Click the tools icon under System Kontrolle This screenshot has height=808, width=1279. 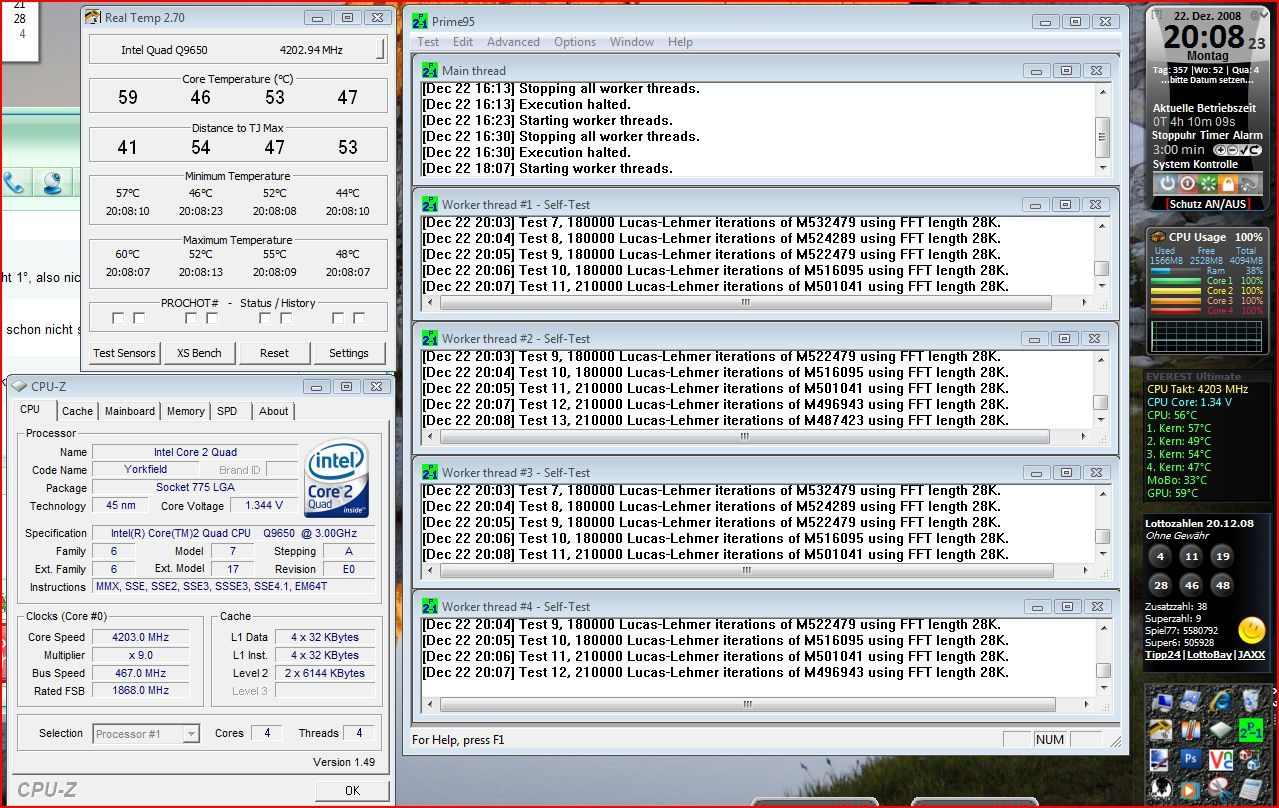(x=1249, y=184)
